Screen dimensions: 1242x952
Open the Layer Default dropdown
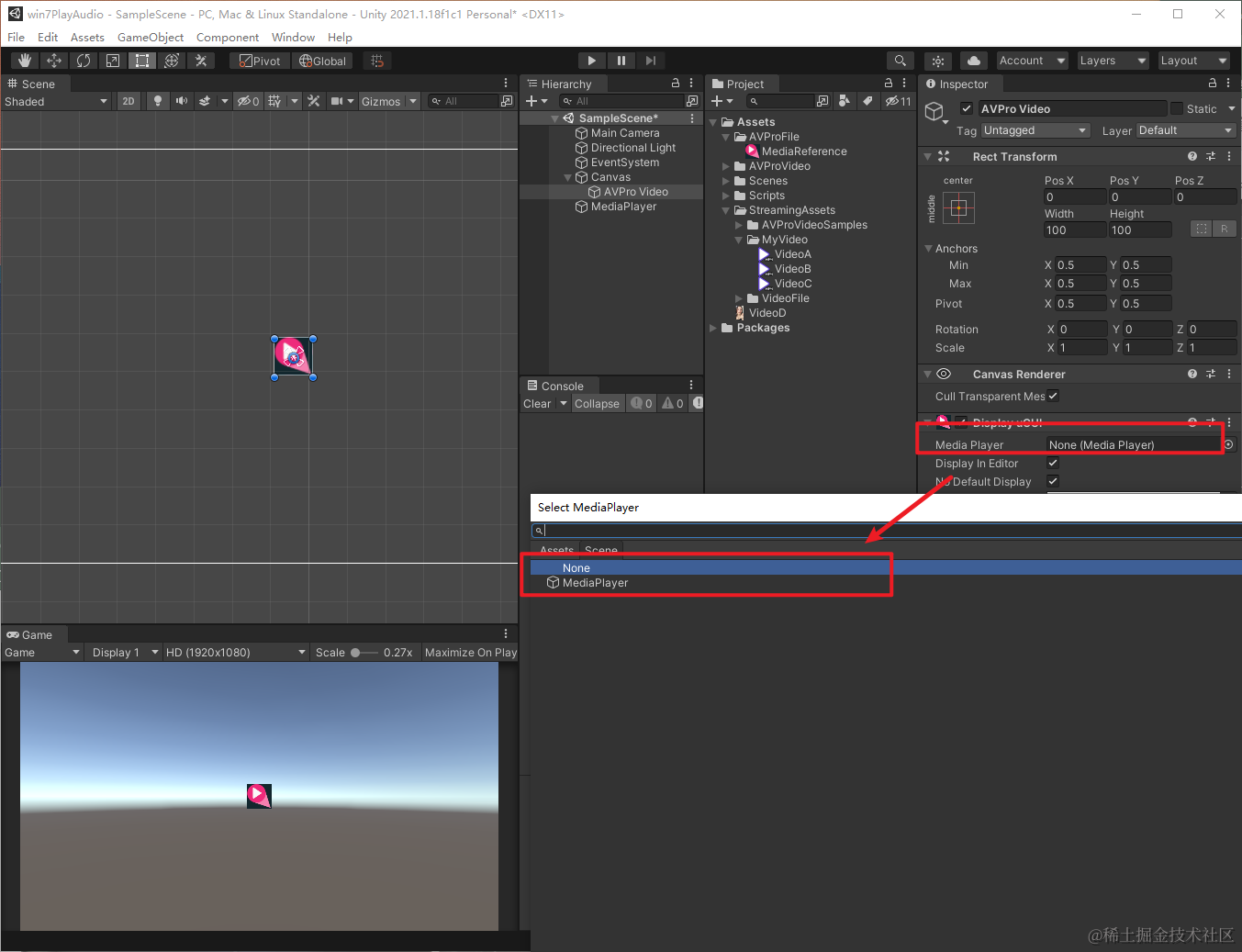pyautogui.click(x=1186, y=130)
